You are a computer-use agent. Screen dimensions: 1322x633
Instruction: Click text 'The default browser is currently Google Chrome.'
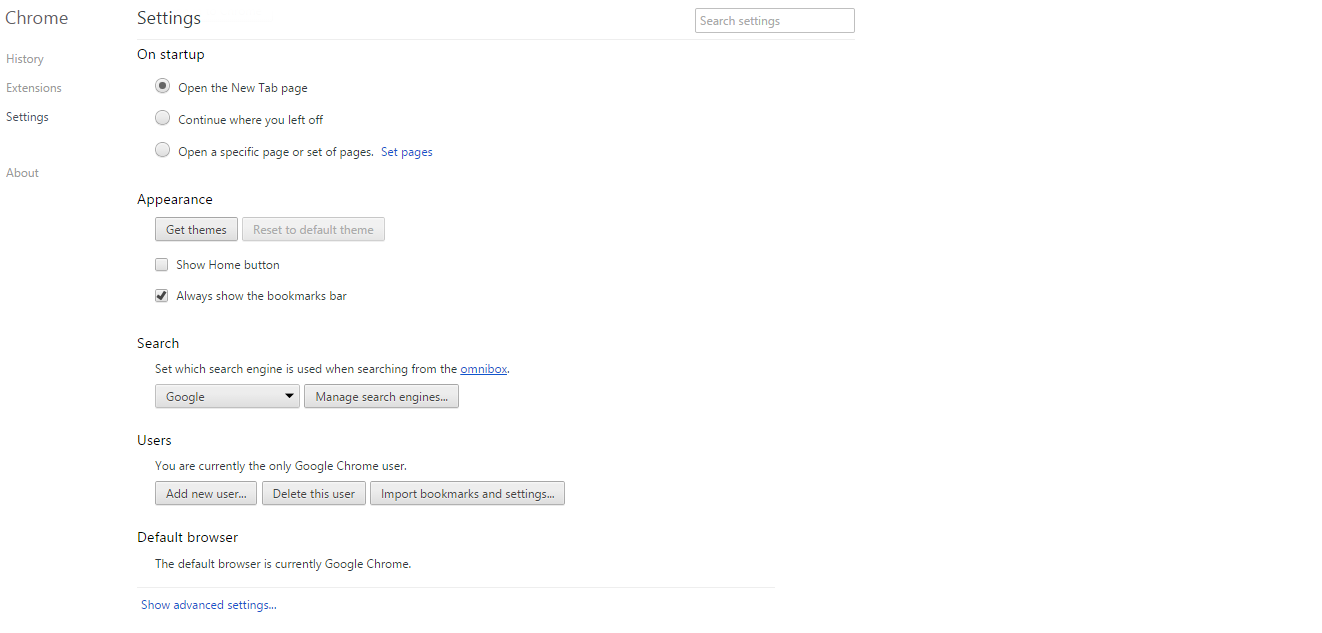click(x=283, y=564)
